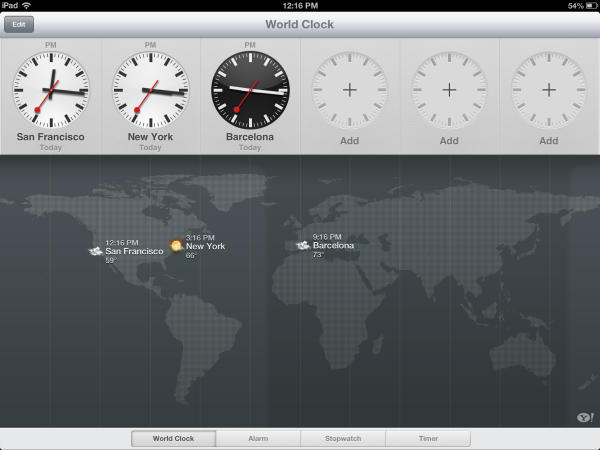Tap the cloud weather icon for San Francisco
The height and width of the screenshot is (450, 600).
click(x=96, y=251)
